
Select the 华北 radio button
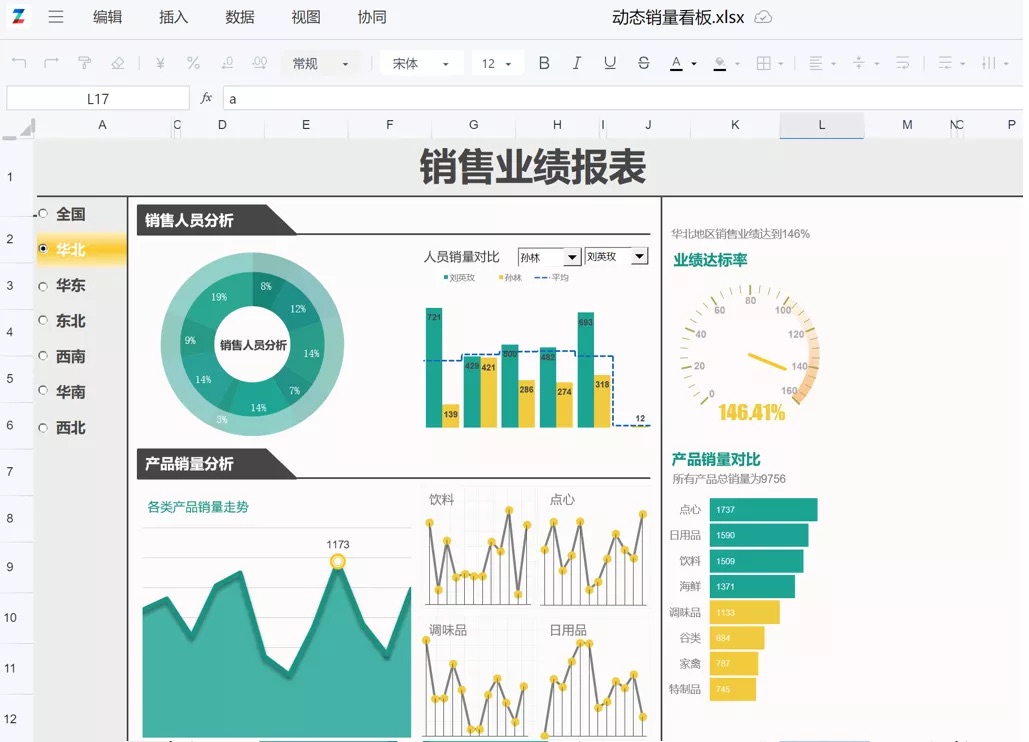pos(43,249)
